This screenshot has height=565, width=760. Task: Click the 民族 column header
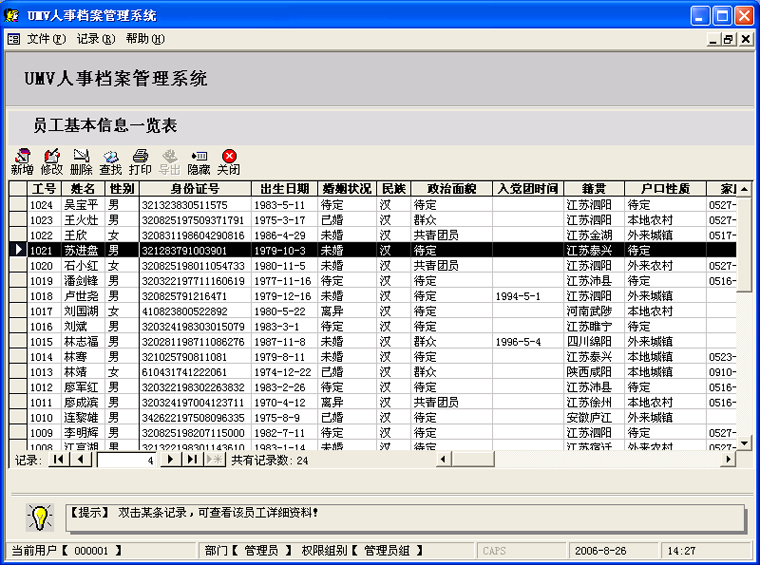(x=394, y=188)
